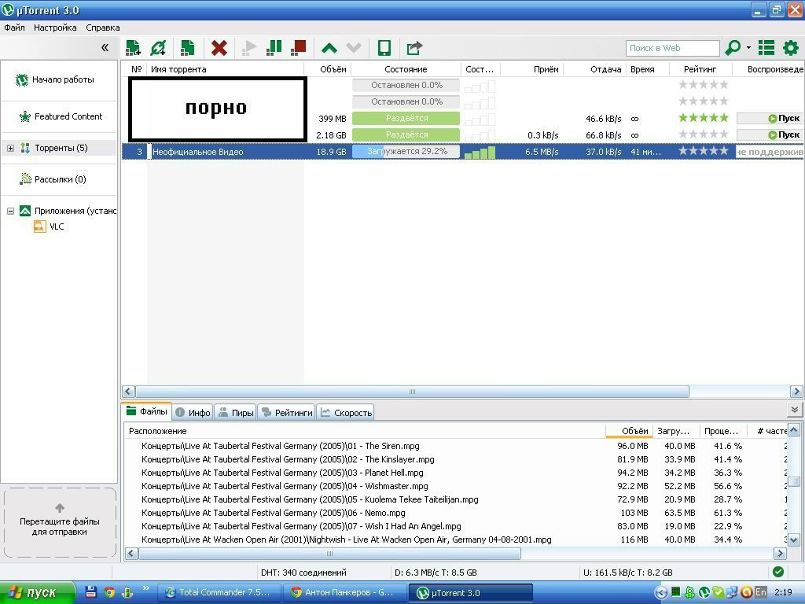Viewport: 805px width, 604px height.
Task: Expand the Торренты (5) tree node
Action: point(10,148)
